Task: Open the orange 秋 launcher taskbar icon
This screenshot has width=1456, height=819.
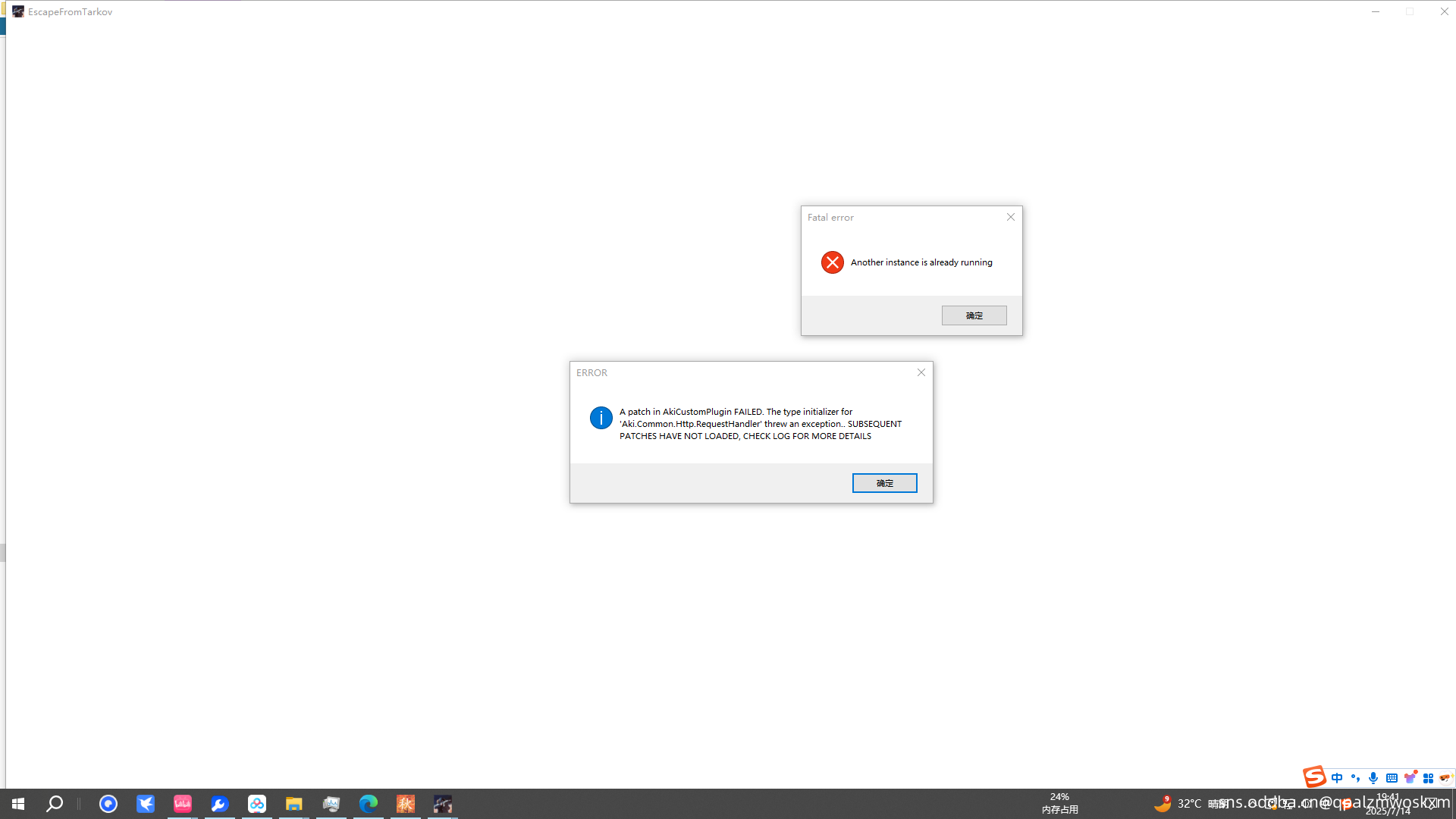Action: [406, 804]
